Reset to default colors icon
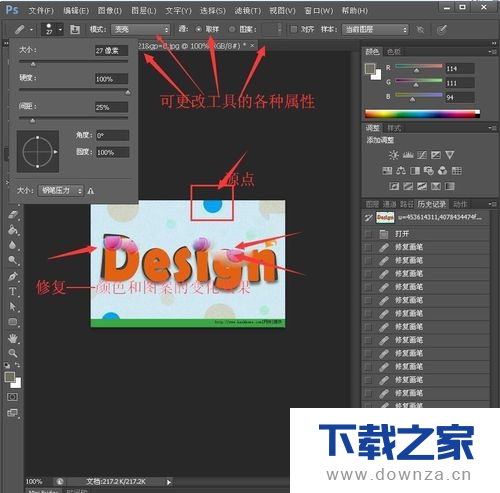 pos(7,365)
